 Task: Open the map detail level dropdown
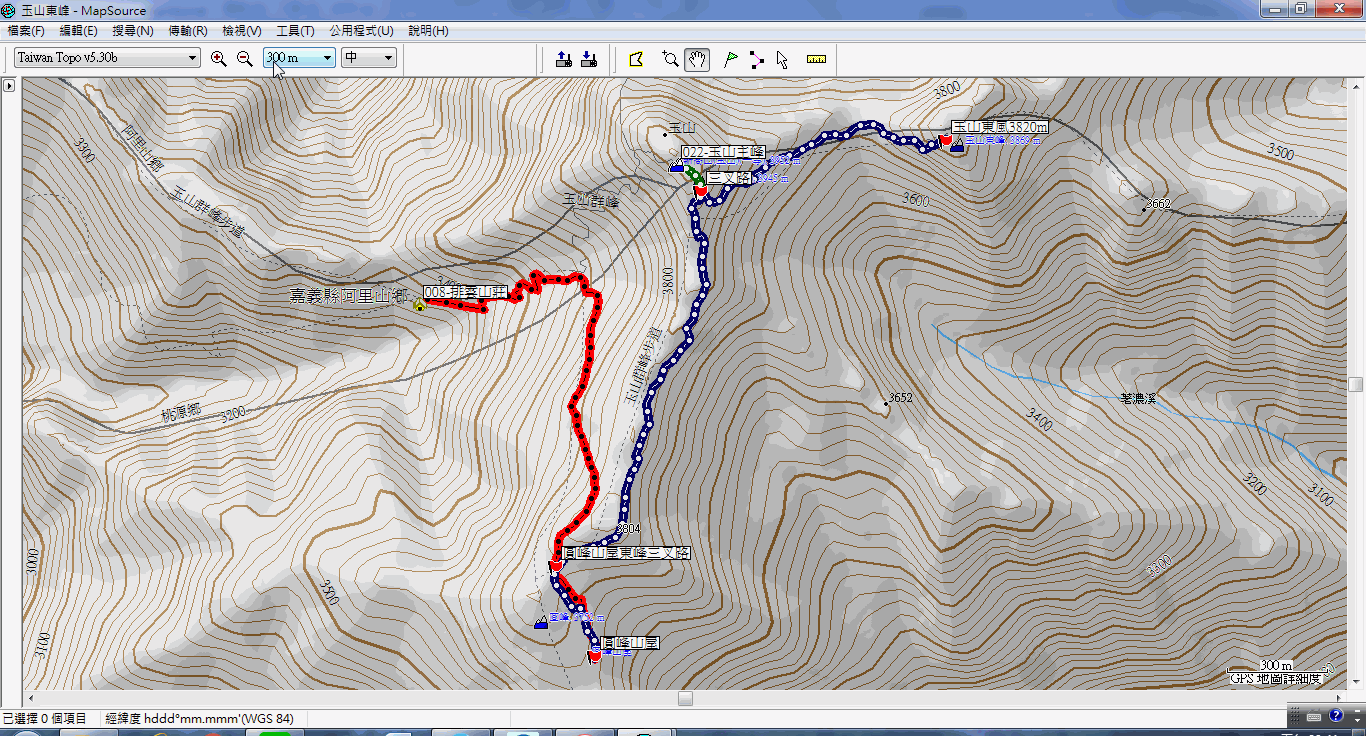[368, 58]
